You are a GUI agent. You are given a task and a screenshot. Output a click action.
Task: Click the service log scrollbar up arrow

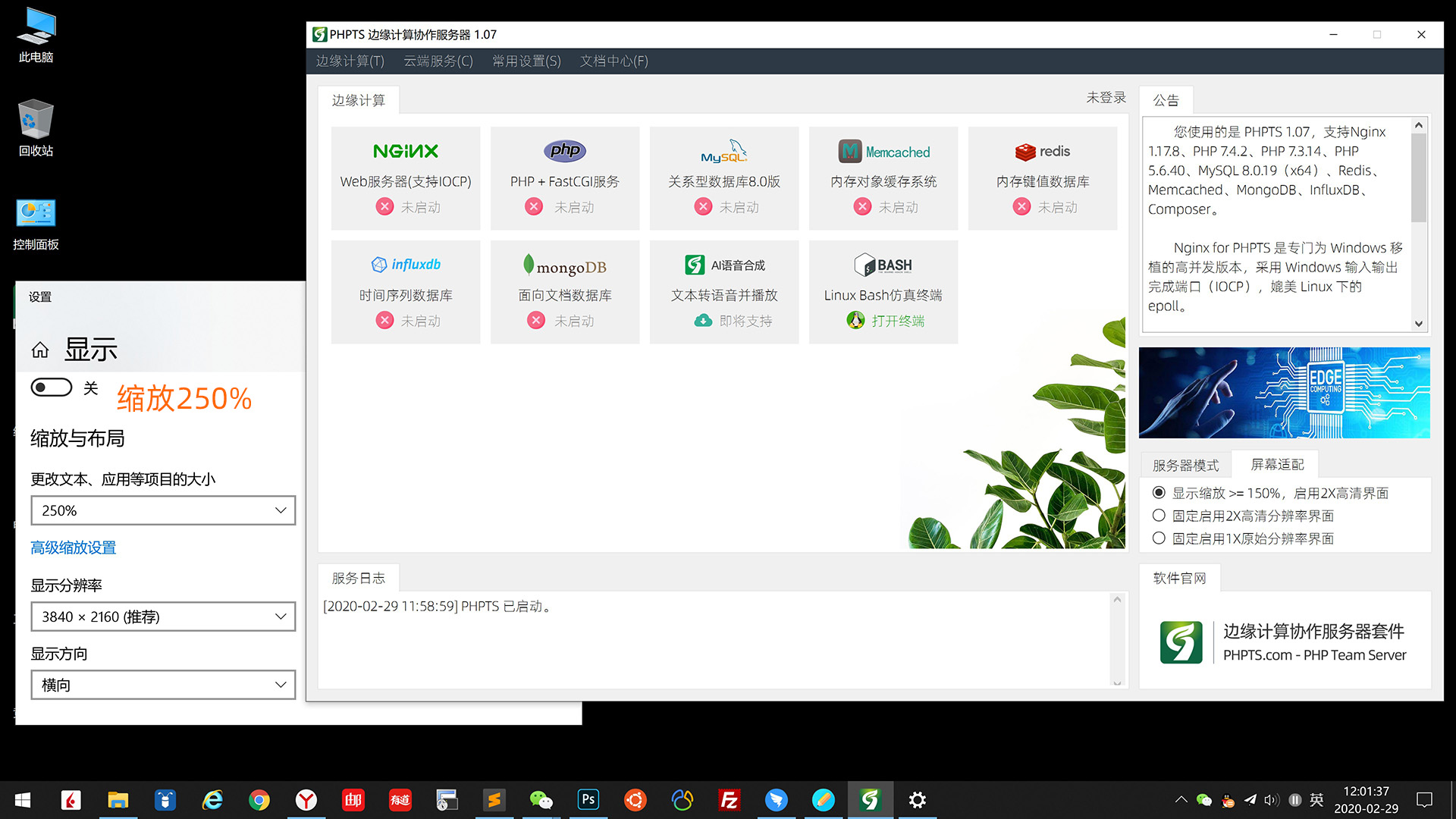pyautogui.click(x=1117, y=599)
